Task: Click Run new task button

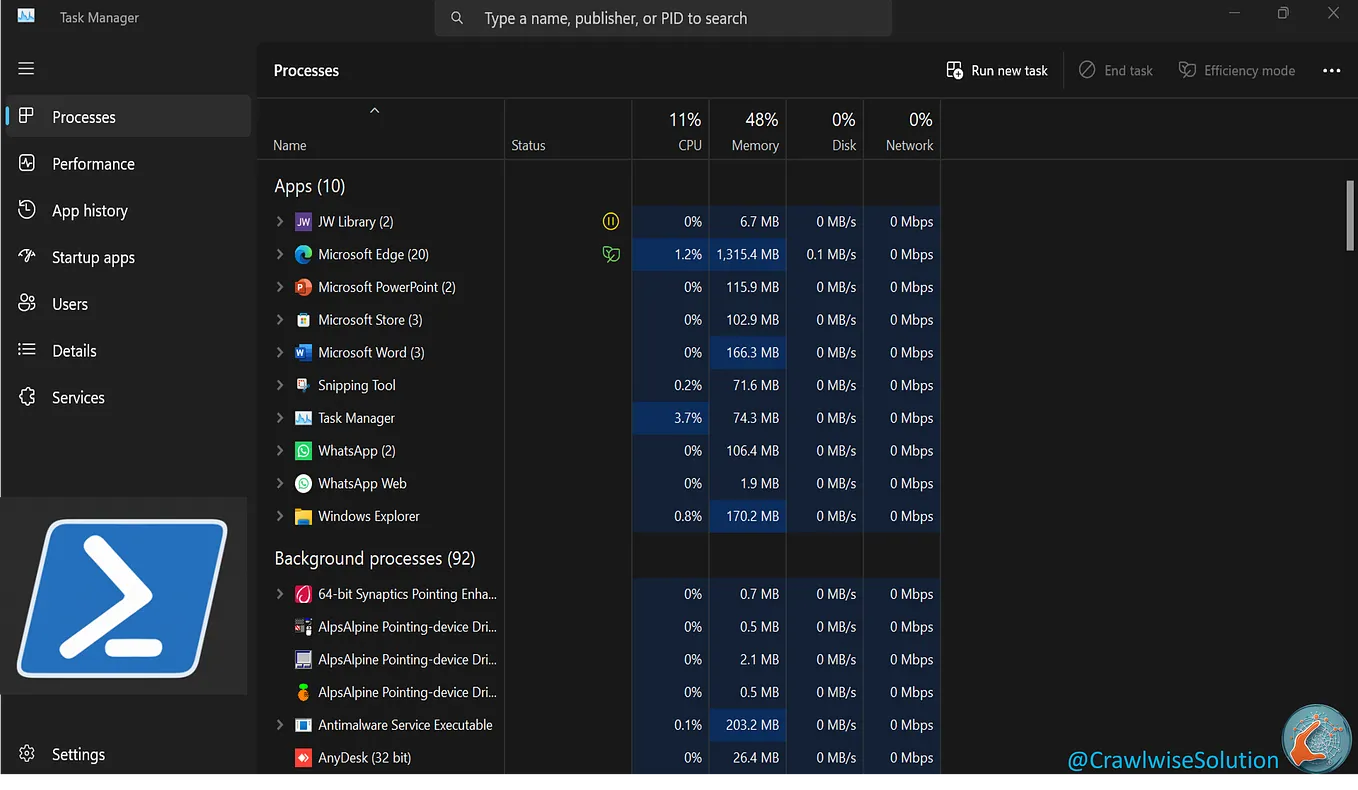Action: click(x=997, y=70)
